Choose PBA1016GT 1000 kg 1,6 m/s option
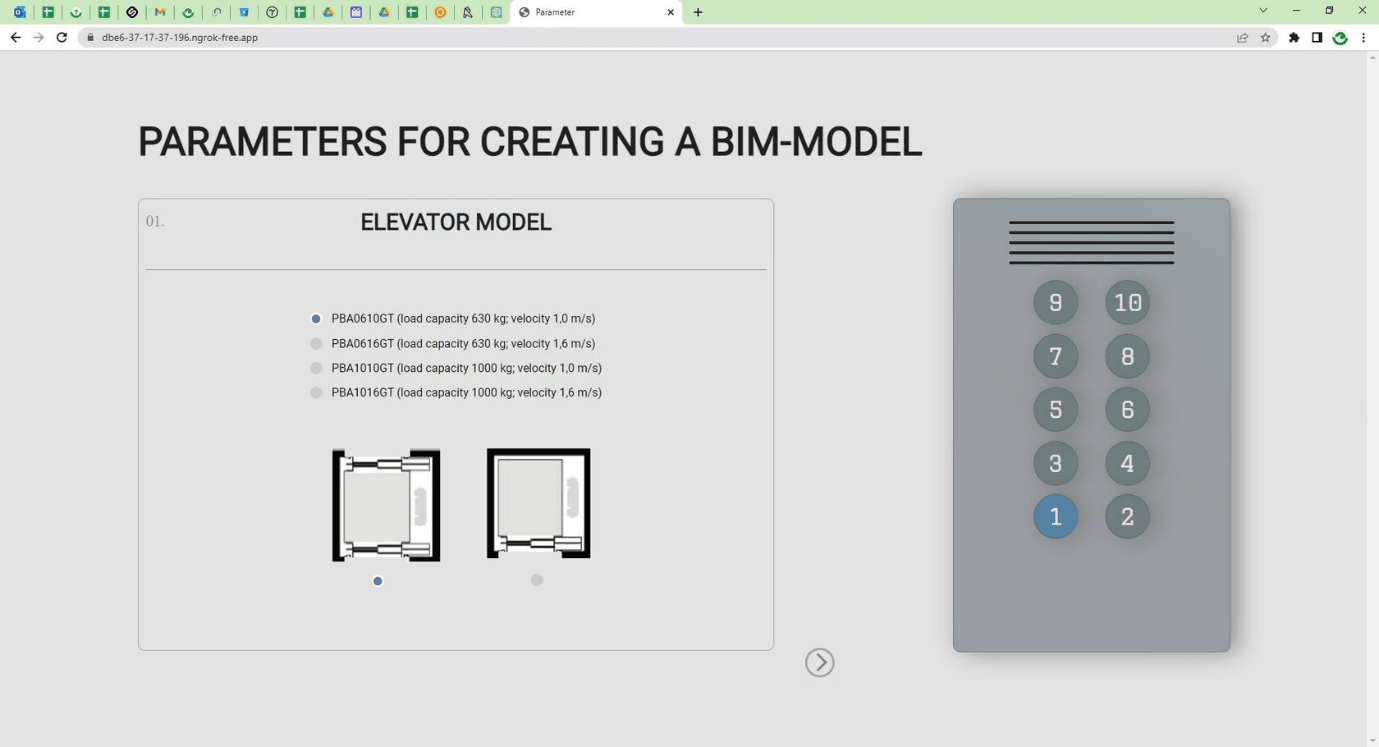Screen dimensions: 1379x747 click(316, 393)
